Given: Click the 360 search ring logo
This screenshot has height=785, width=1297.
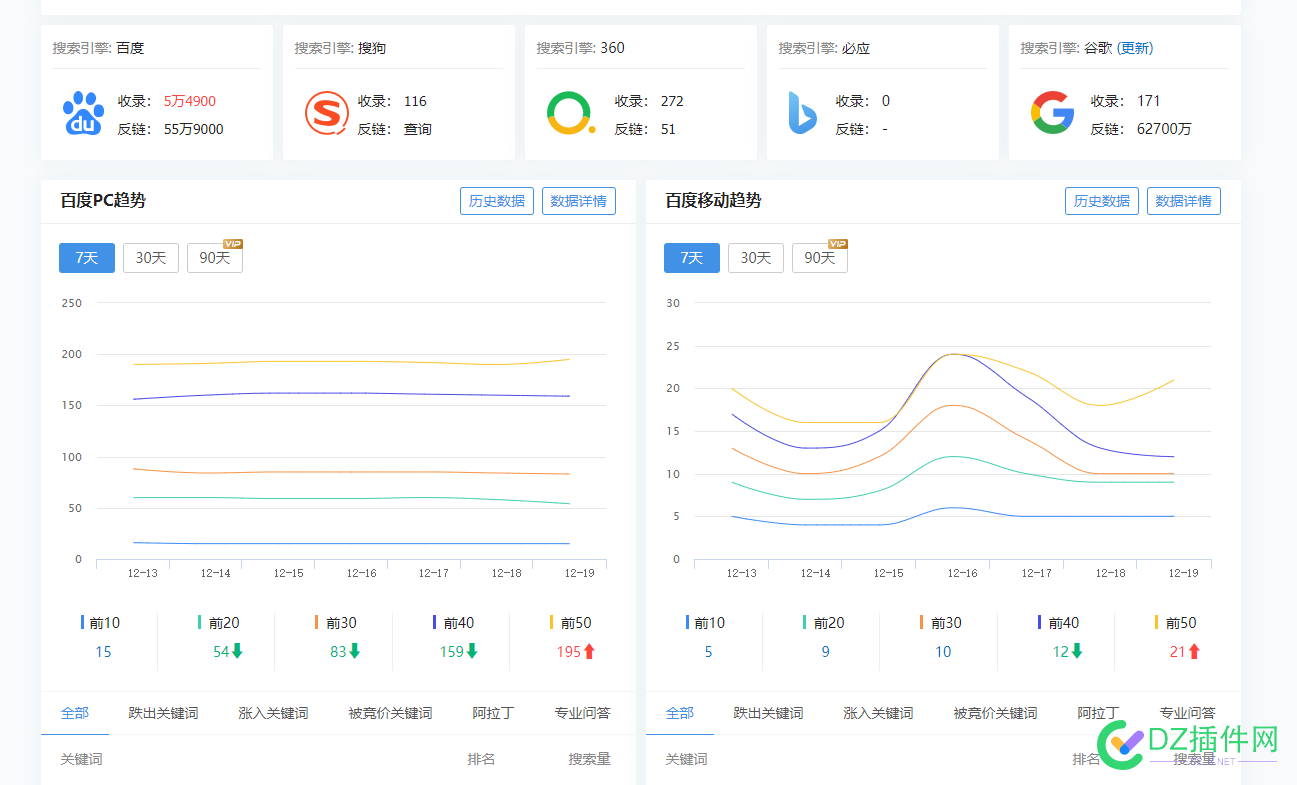Looking at the screenshot, I should click(570, 113).
